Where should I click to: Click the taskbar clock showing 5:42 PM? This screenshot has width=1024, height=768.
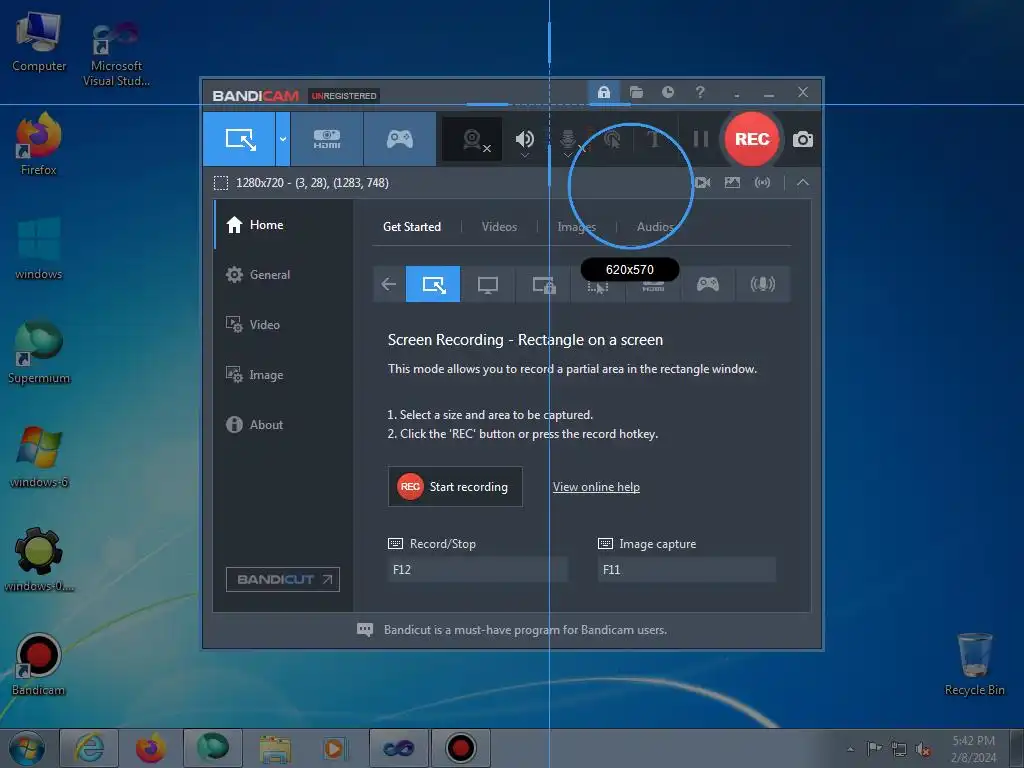click(x=974, y=749)
